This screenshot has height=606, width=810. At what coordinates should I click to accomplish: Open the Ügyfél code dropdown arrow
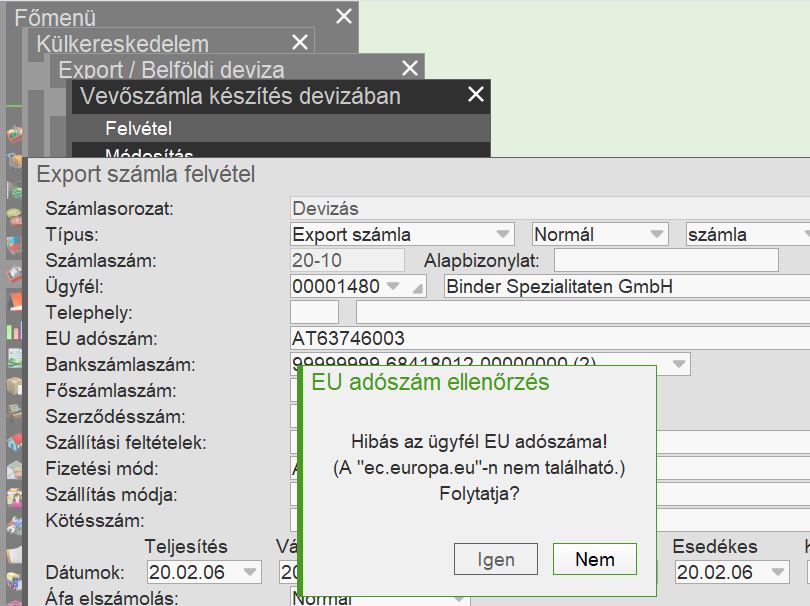click(x=393, y=286)
